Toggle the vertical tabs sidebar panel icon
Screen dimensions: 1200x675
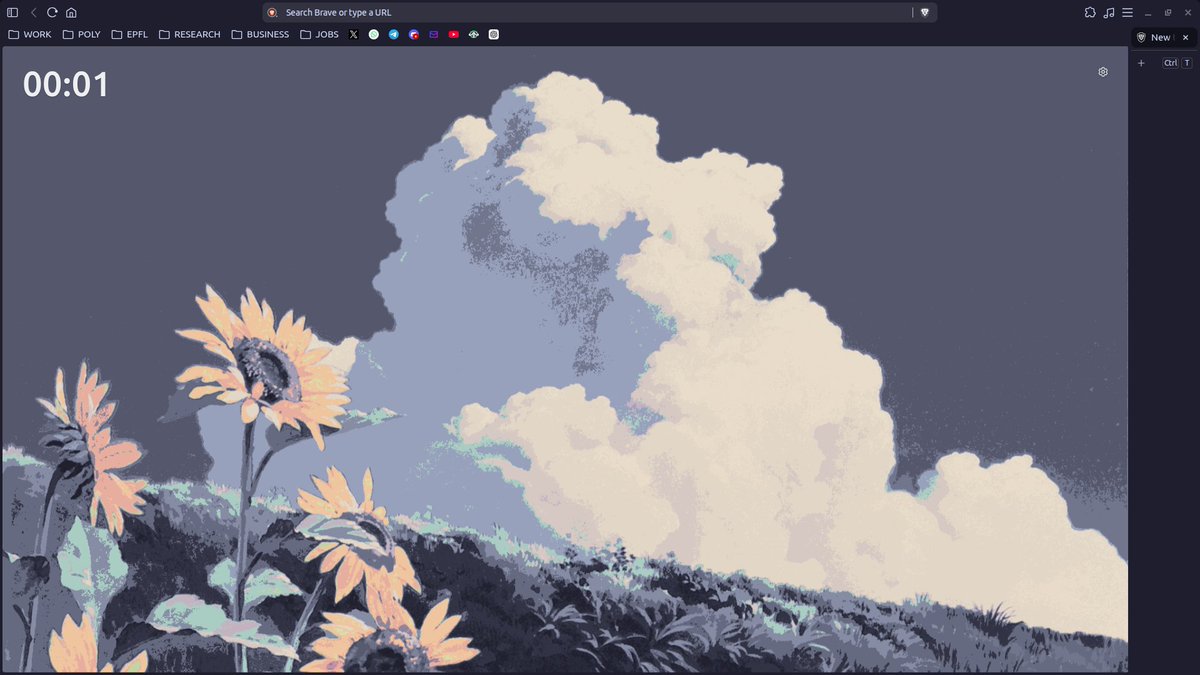click(x=13, y=12)
